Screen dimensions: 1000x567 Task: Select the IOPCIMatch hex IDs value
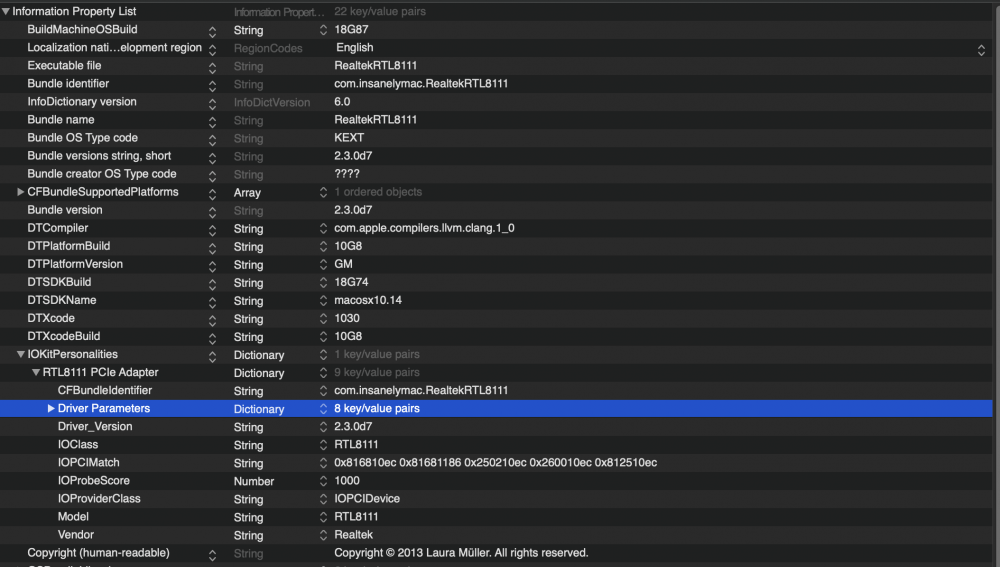[x=496, y=463]
